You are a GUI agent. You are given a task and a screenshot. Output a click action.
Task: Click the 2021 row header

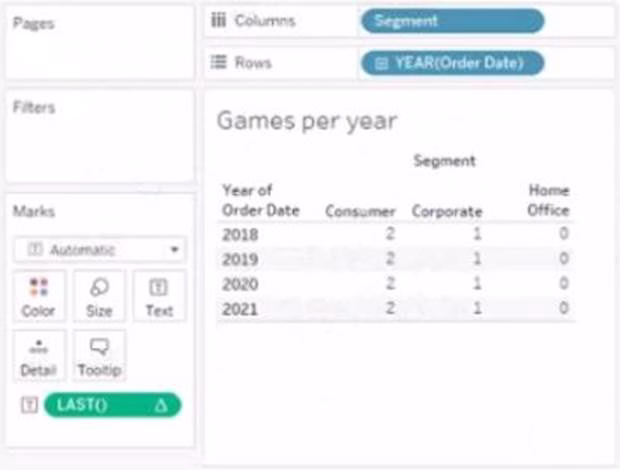point(239,308)
